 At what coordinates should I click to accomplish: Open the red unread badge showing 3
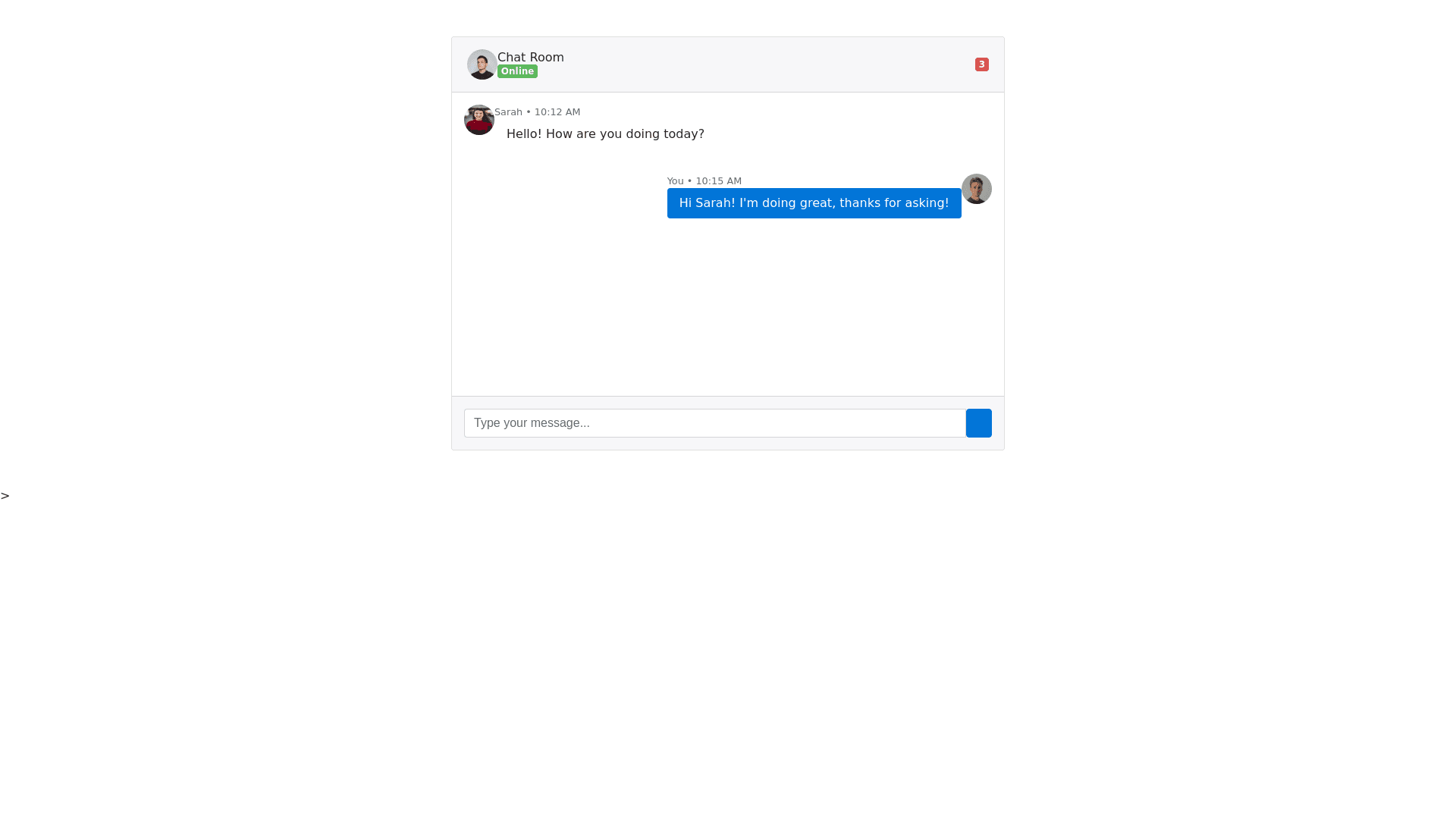982,64
